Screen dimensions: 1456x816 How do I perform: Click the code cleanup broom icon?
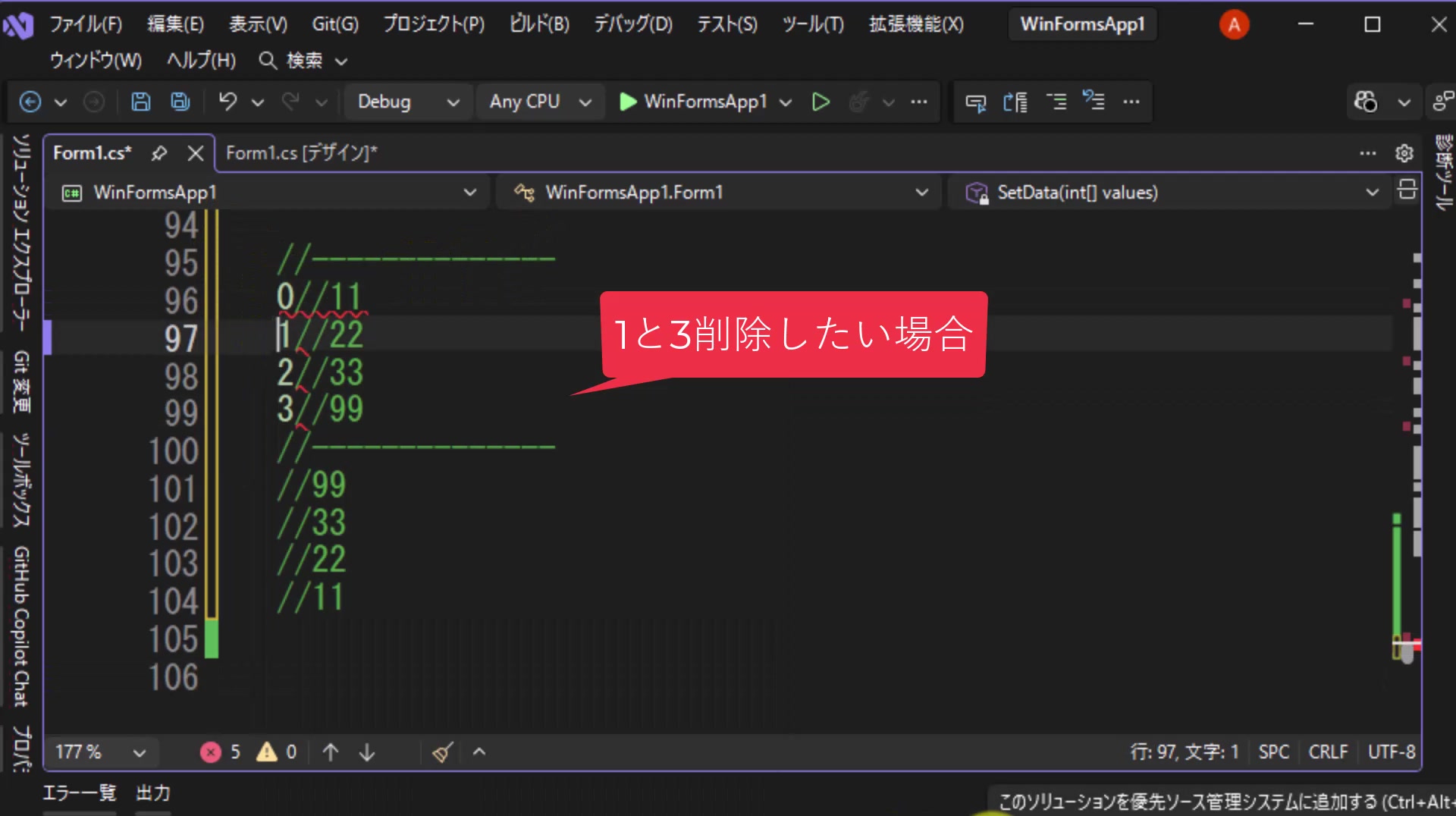[443, 752]
